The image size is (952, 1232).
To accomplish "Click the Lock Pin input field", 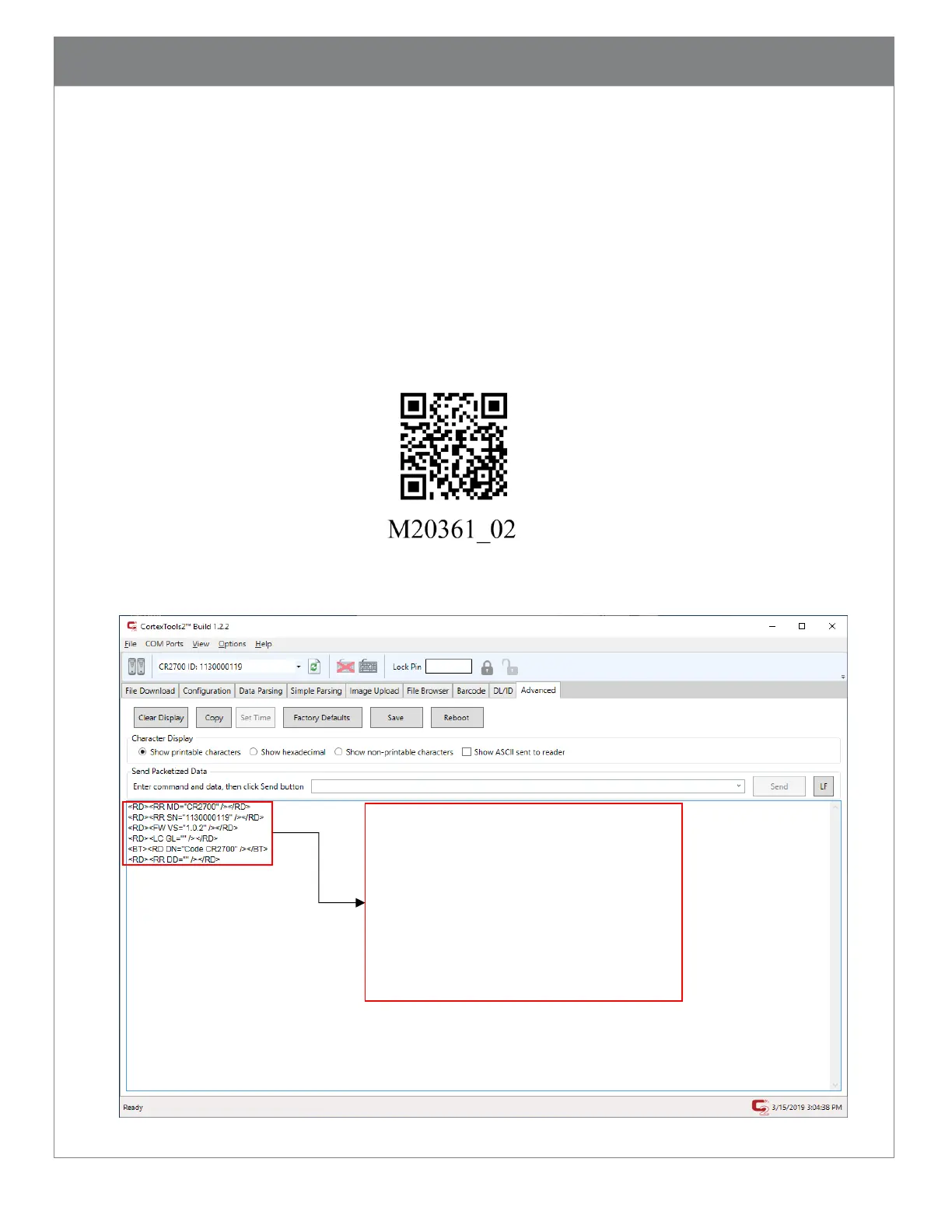I will [x=449, y=667].
